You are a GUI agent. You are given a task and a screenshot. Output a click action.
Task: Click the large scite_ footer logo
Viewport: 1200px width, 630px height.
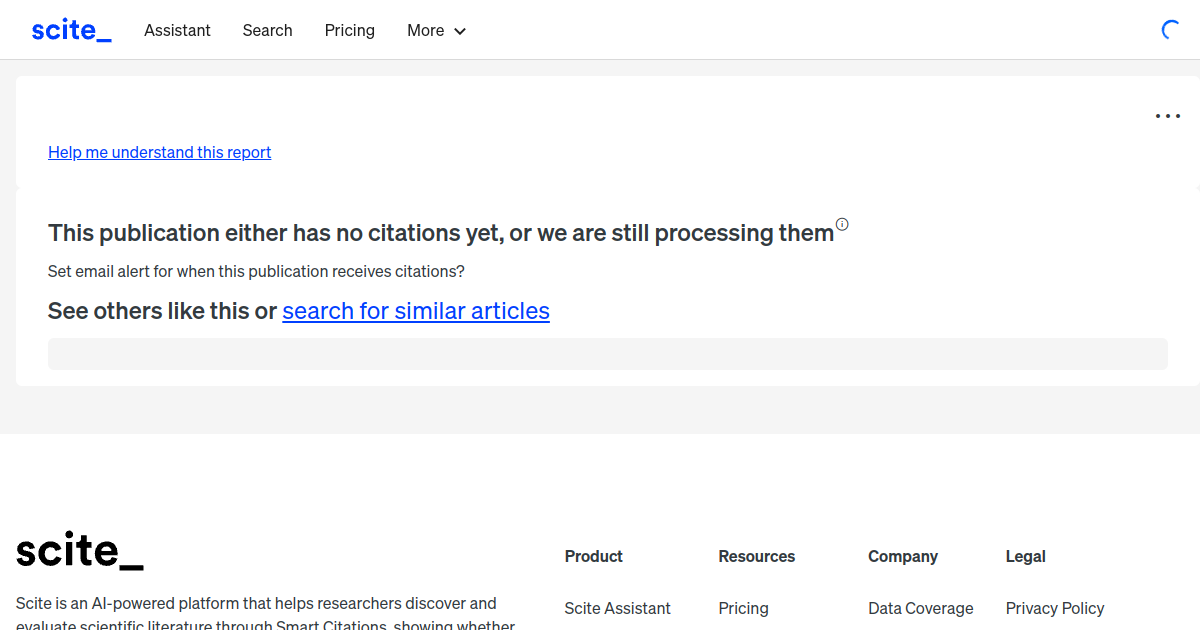[x=80, y=551]
